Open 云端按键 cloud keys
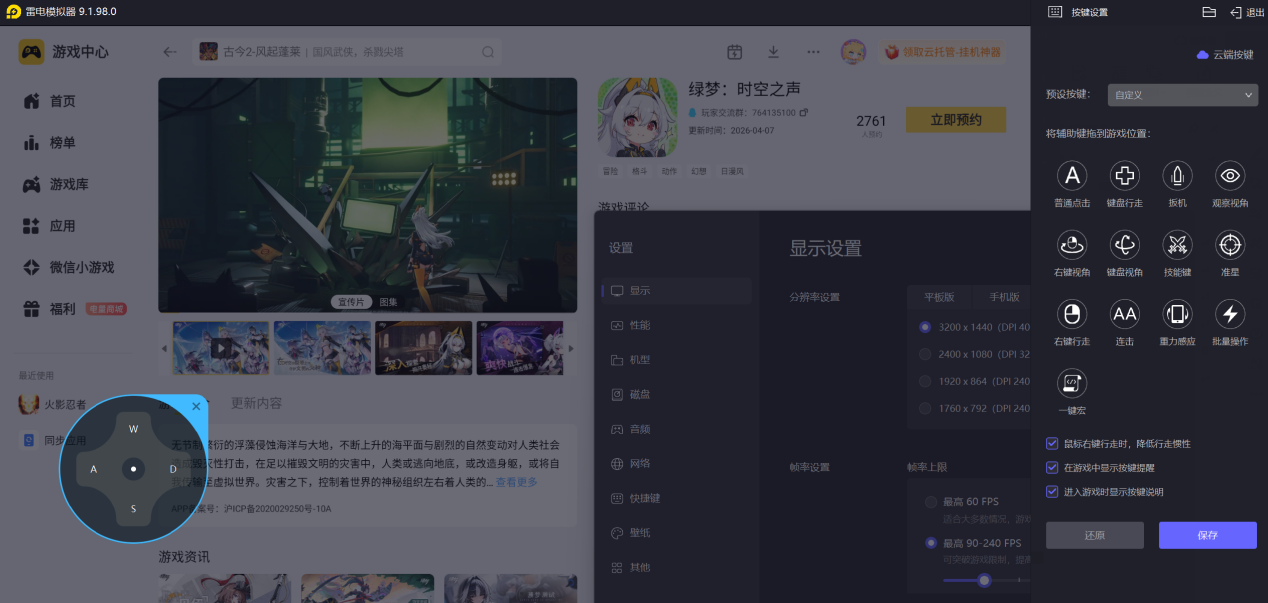1268x603 pixels. pos(1225,55)
